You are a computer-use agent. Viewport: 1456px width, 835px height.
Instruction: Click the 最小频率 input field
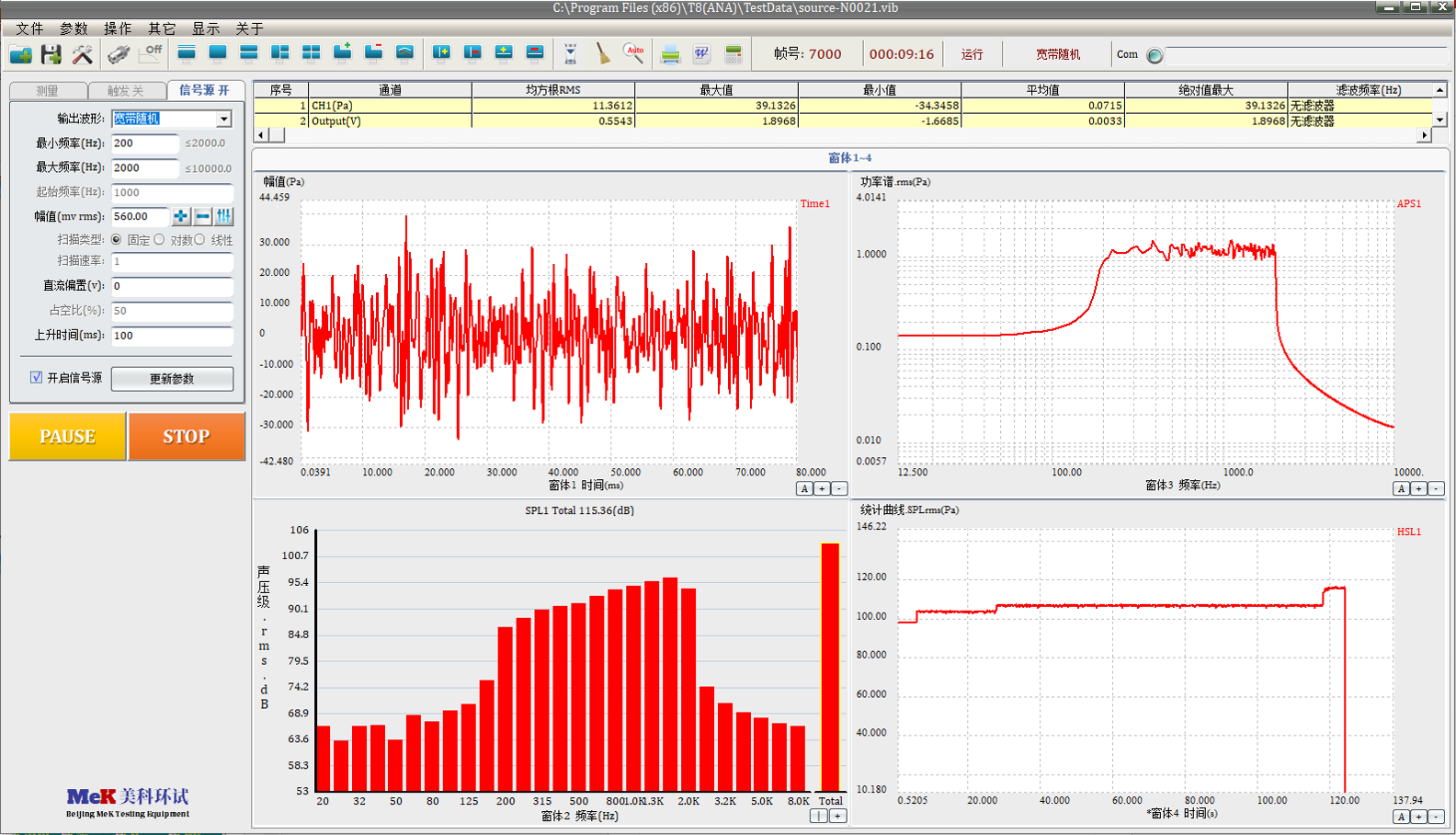(144, 143)
